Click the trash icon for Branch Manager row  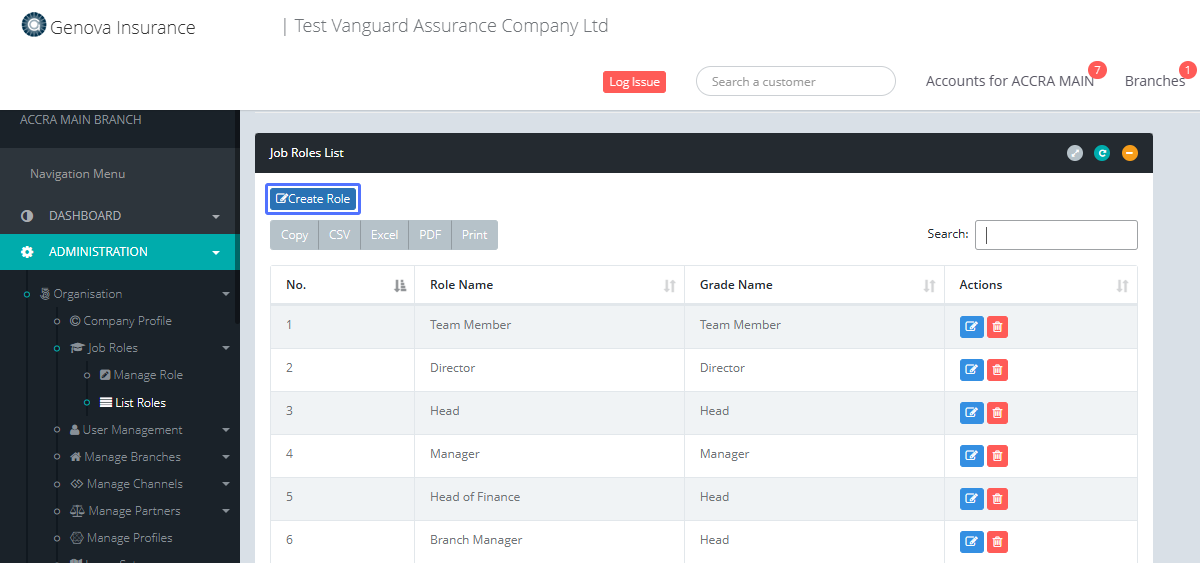(x=997, y=542)
